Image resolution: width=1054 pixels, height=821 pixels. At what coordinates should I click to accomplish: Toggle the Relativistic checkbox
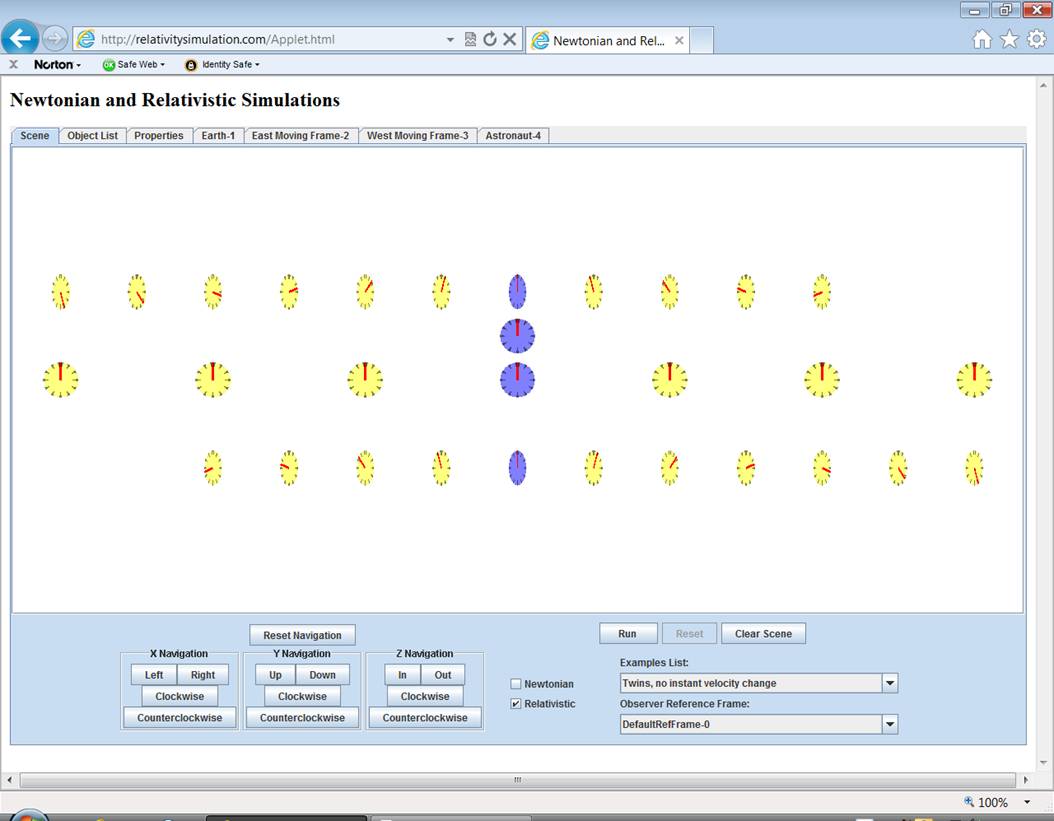click(516, 704)
